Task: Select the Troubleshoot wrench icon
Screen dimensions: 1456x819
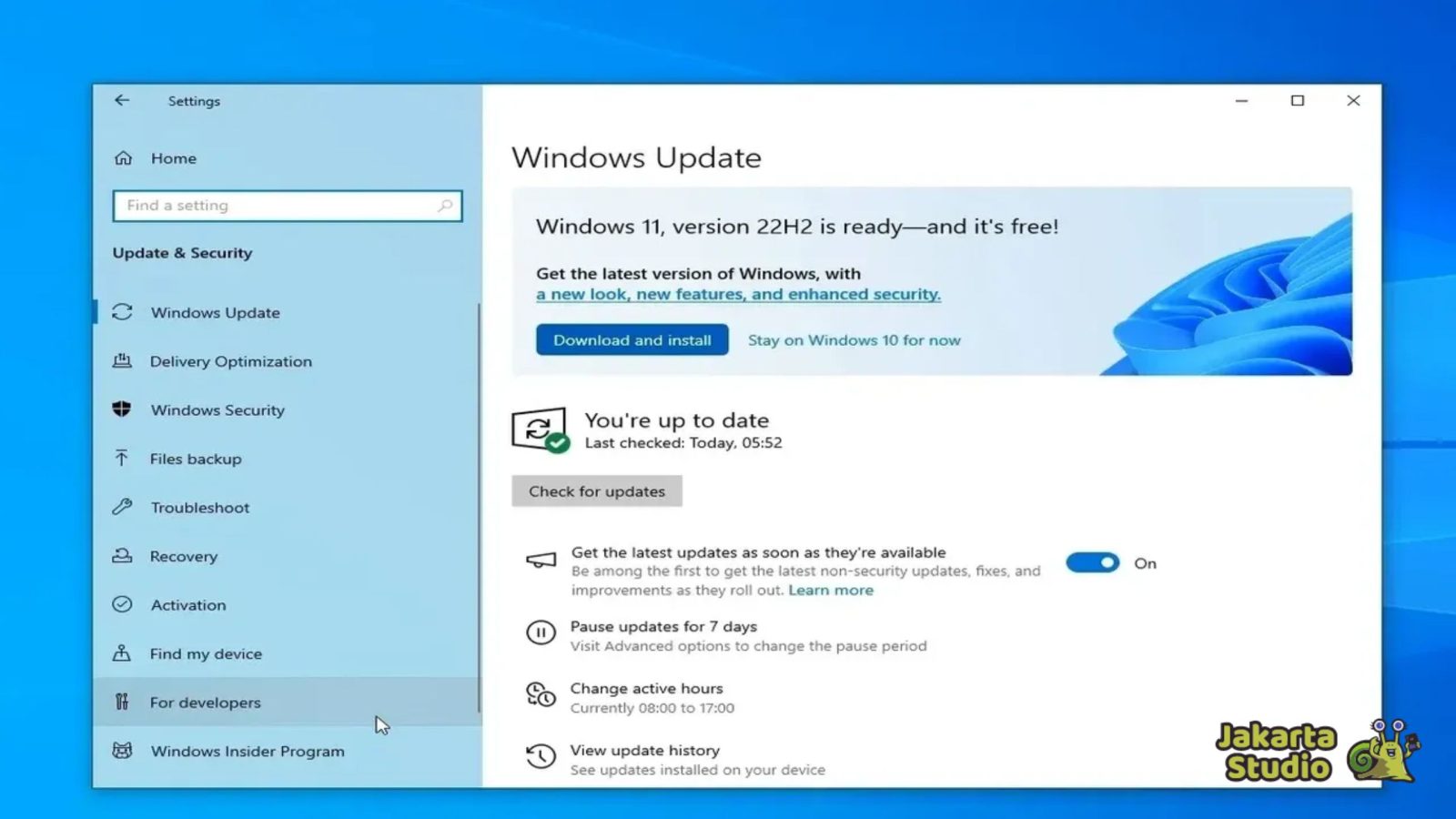Action: pos(122,507)
